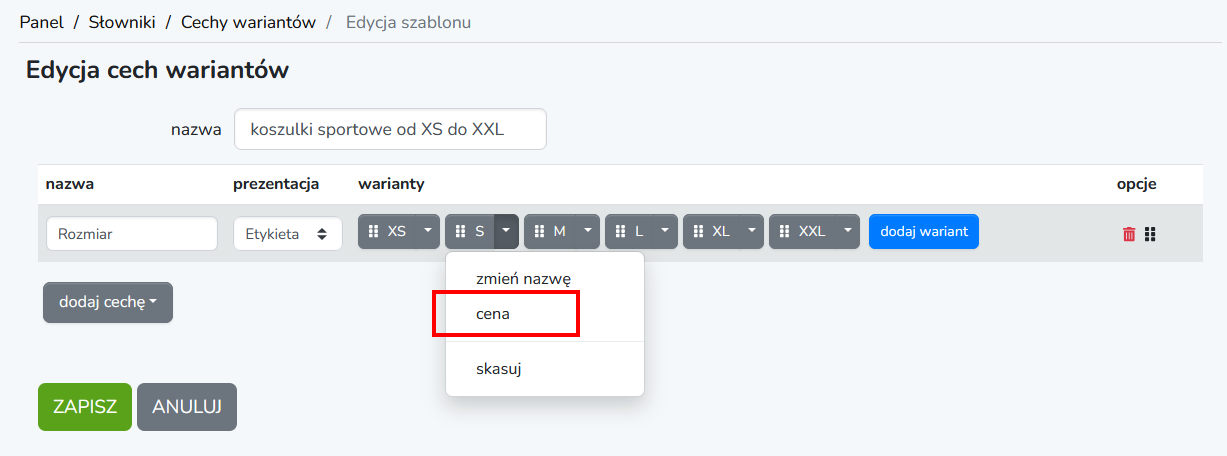Click the green ZAPISZ button
This screenshot has width=1227, height=456.
tap(85, 407)
